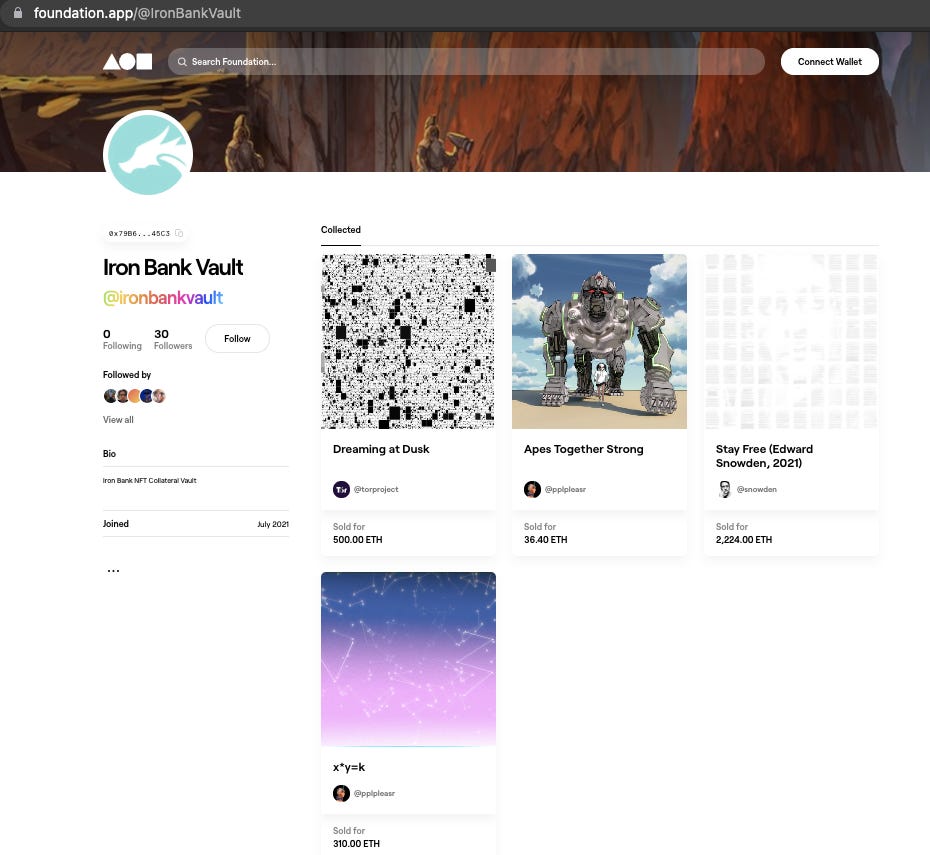Click the lock icon in address bar

18,12
